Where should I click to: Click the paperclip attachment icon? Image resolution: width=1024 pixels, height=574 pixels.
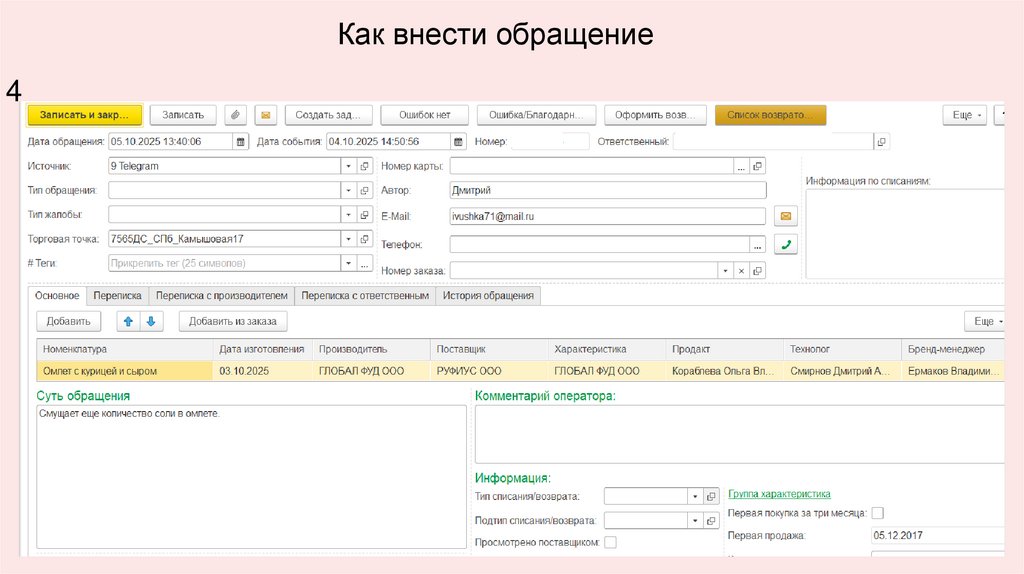(x=235, y=115)
